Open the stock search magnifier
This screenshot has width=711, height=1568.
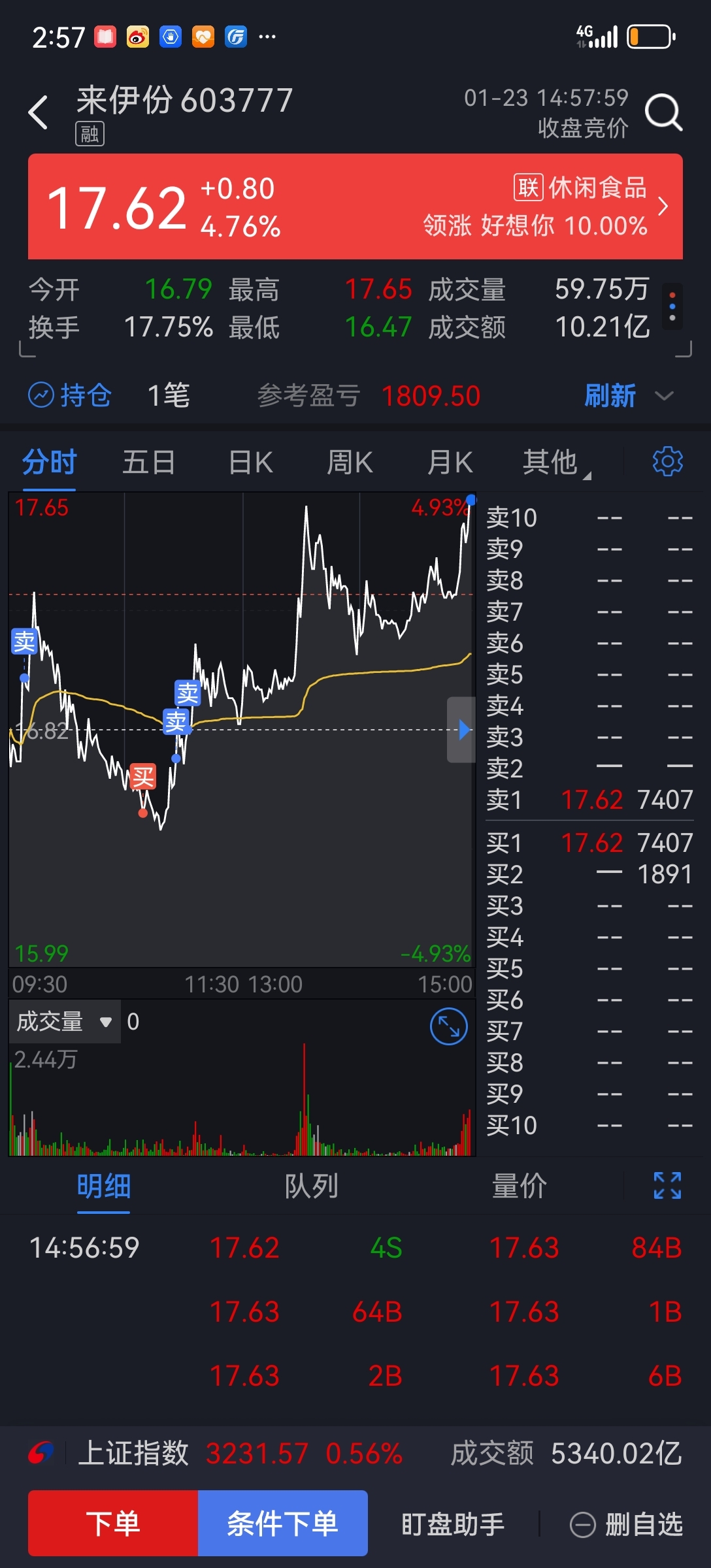click(664, 112)
